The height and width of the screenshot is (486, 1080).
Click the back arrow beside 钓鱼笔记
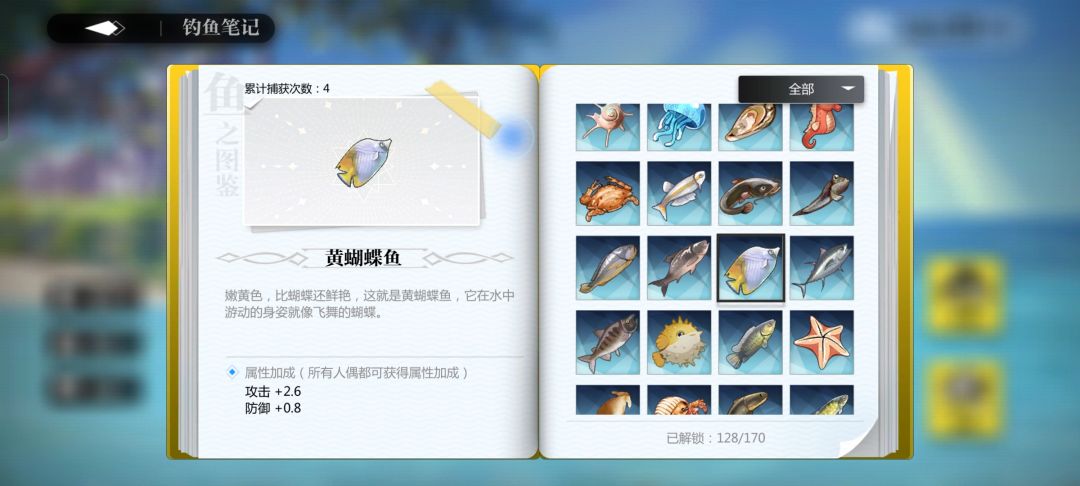(x=104, y=28)
